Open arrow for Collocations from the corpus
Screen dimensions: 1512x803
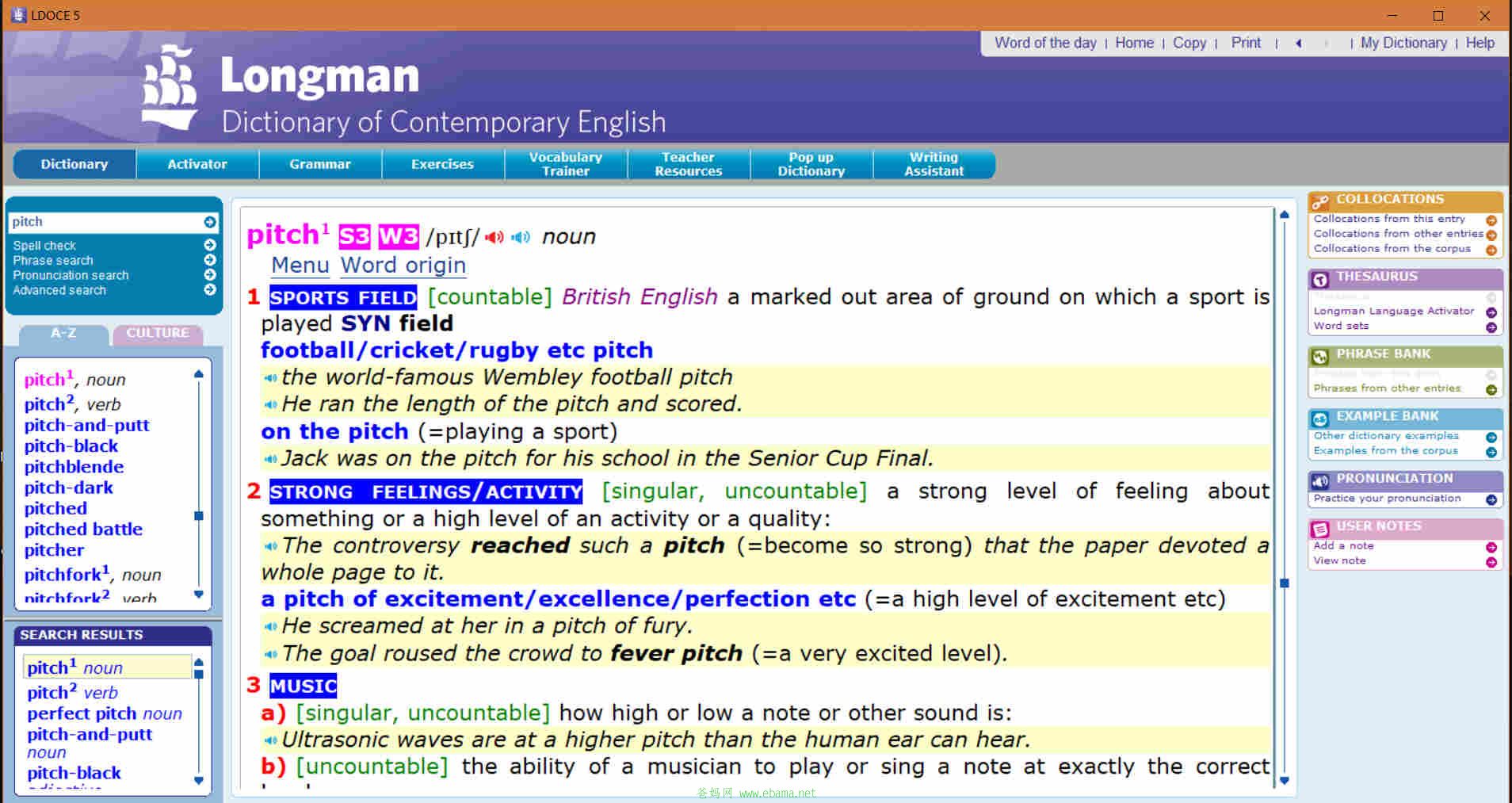click(x=1491, y=250)
